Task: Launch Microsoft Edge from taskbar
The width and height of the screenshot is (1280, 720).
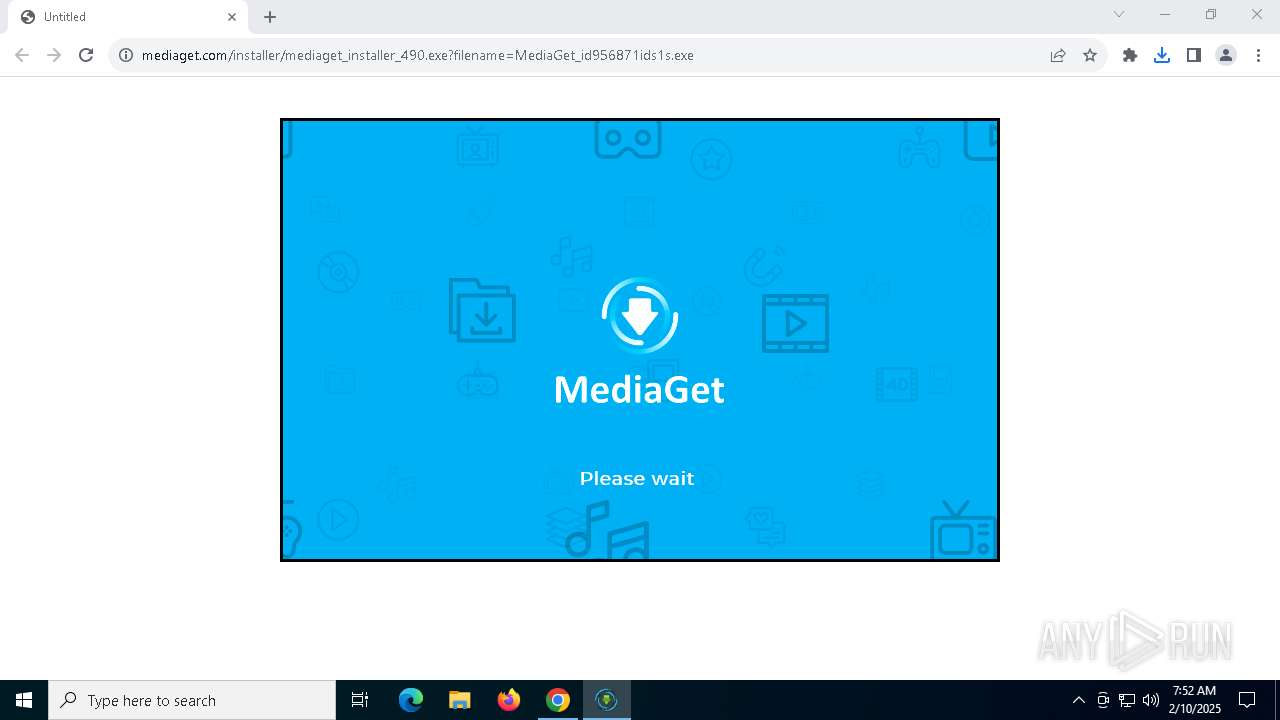Action: (x=411, y=700)
